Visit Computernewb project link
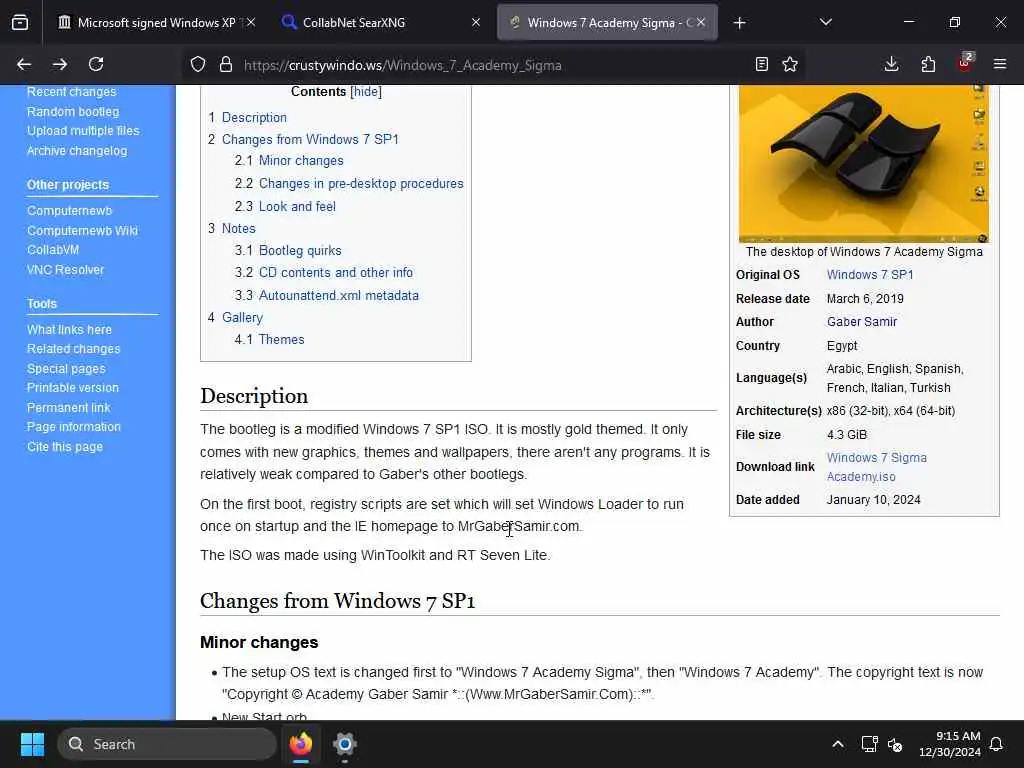The height and width of the screenshot is (768, 1024). tap(69, 211)
